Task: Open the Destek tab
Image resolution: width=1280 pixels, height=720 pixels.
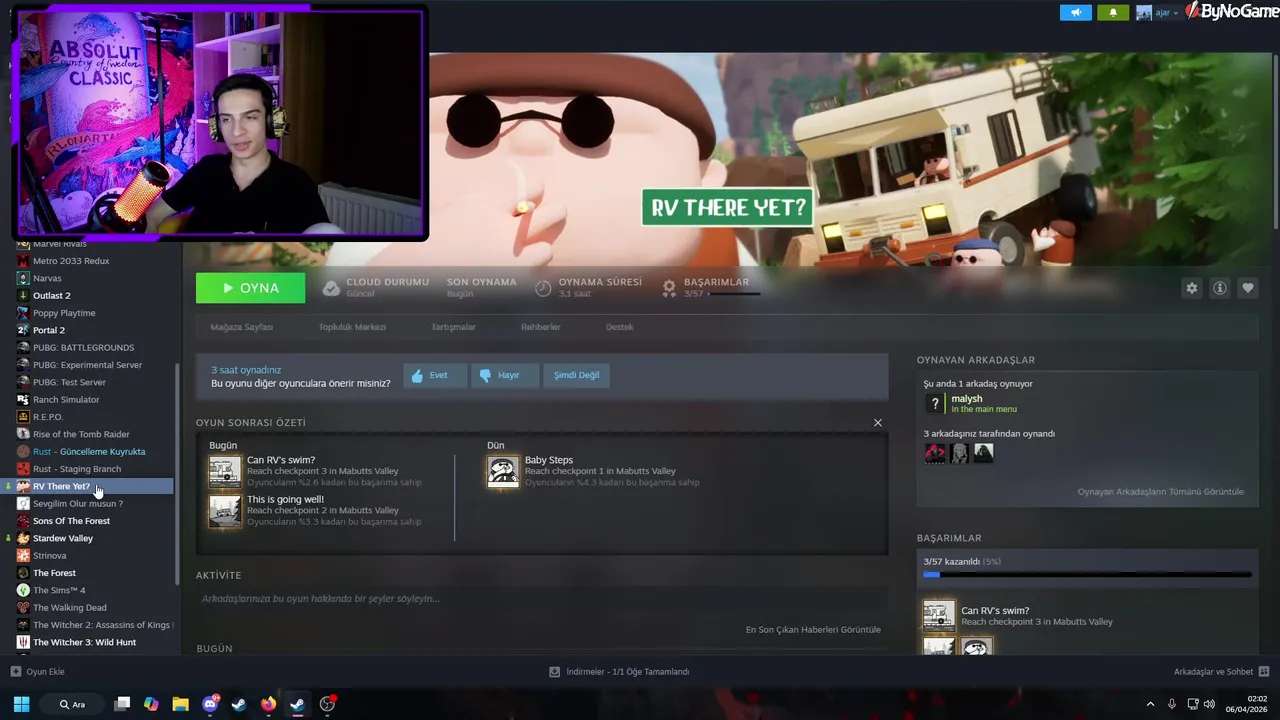Action: 619,327
